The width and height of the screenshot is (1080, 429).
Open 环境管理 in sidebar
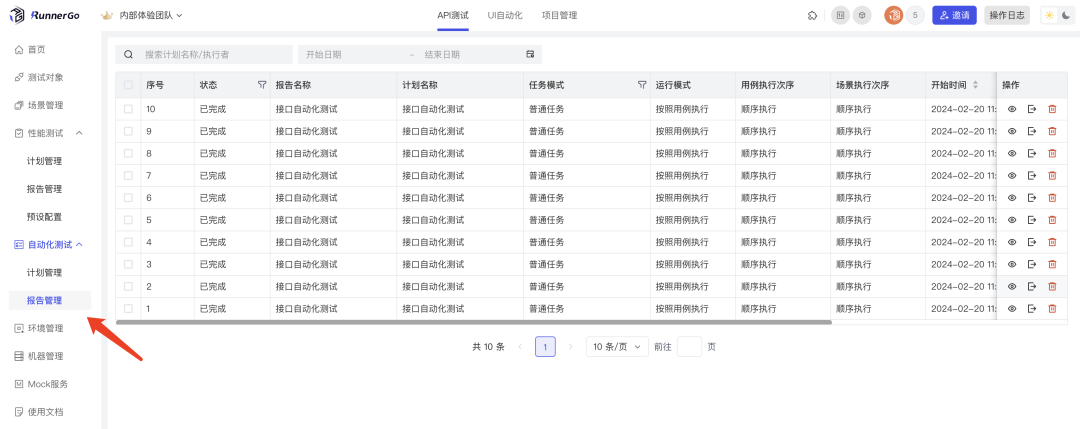click(45, 328)
